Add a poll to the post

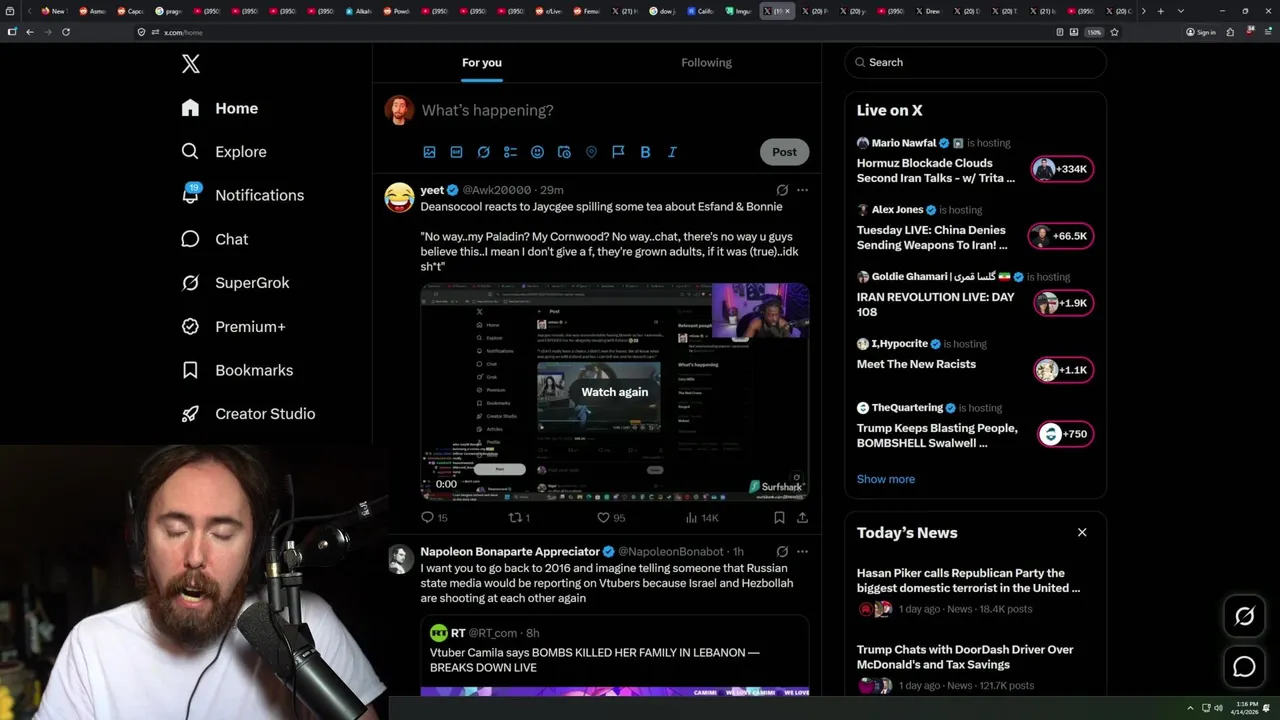(x=510, y=152)
